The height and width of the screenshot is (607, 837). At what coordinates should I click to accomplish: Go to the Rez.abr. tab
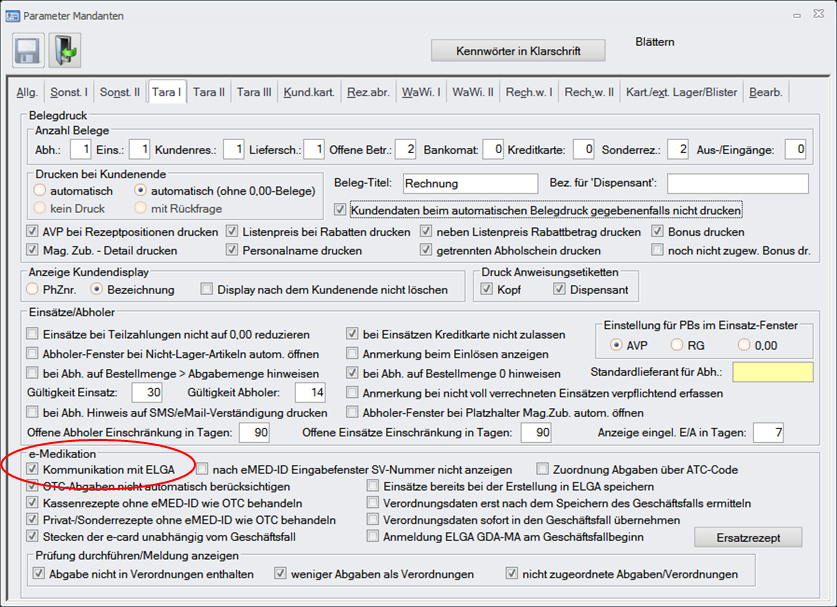click(x=367, y=92)
